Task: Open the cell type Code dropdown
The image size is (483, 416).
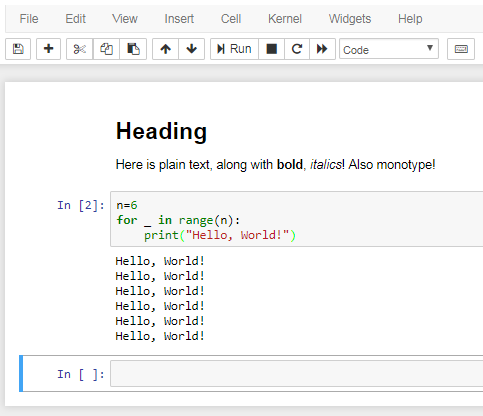Action: [389, 49]
